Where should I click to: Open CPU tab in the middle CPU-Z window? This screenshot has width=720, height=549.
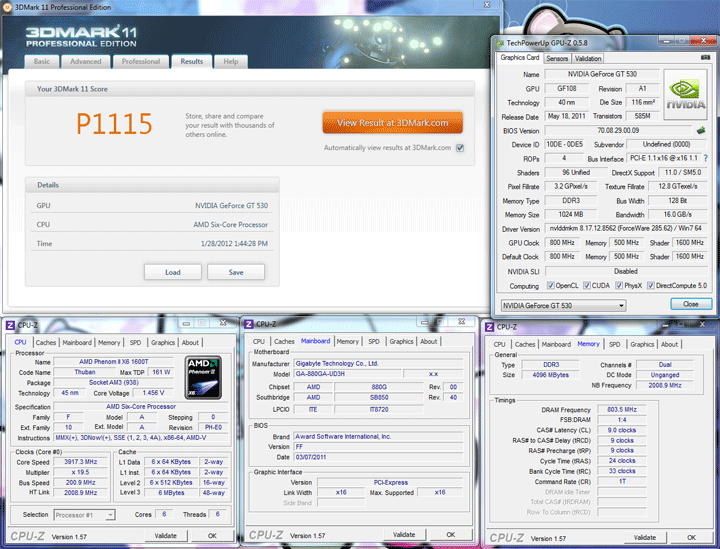(259, 342)
